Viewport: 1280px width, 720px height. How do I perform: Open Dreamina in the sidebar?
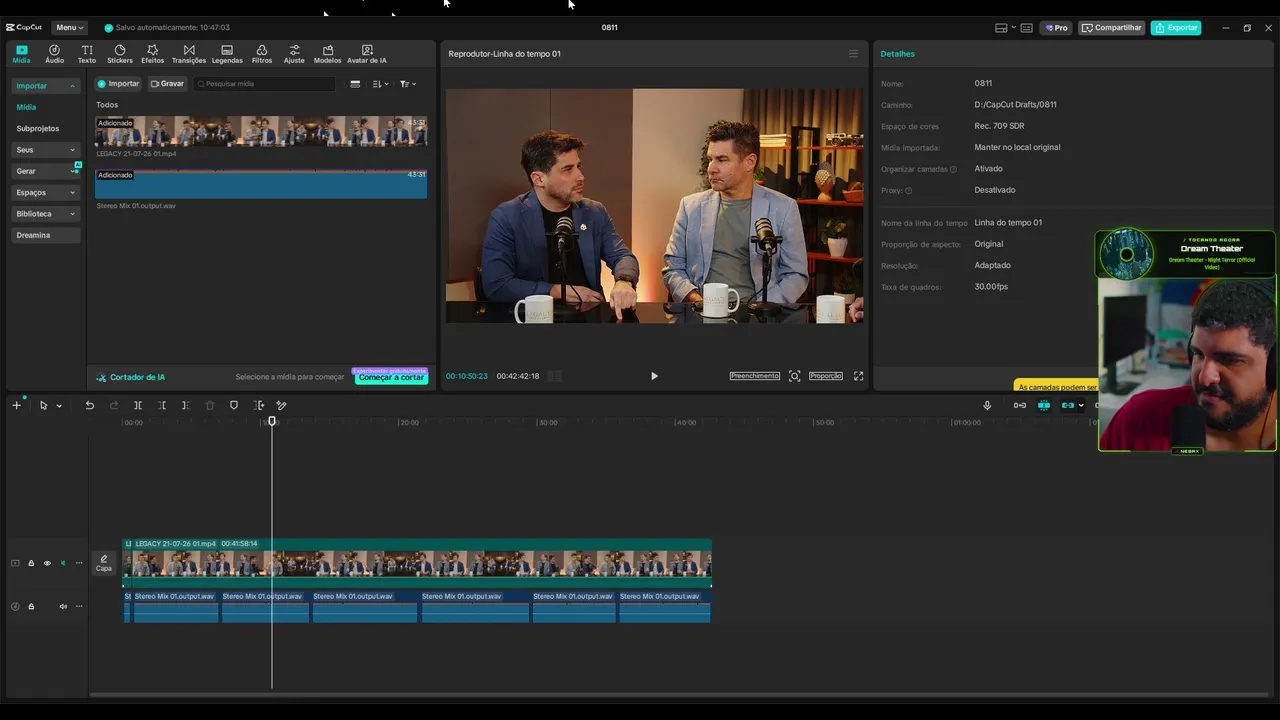[45, 235]
